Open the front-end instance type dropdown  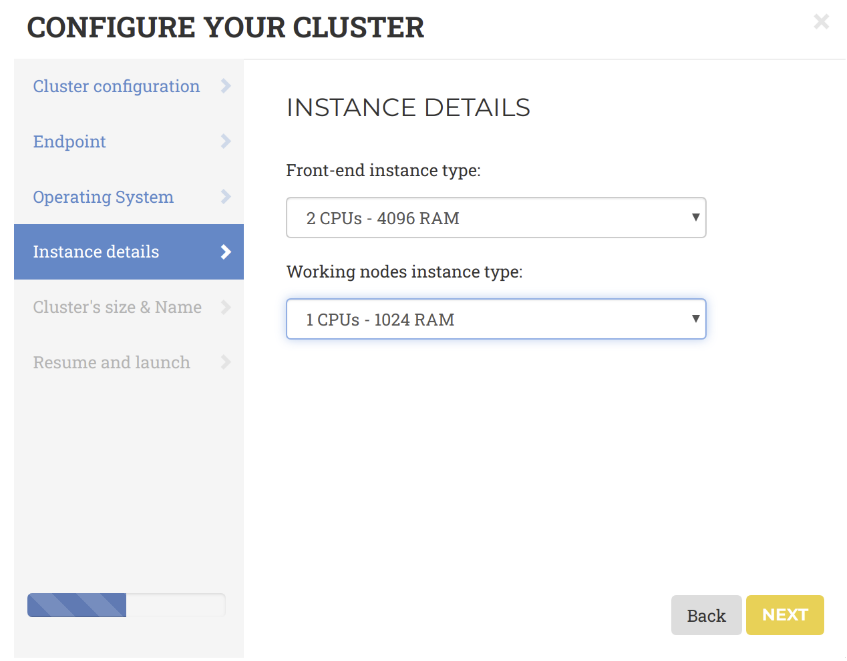click(496, 217)
